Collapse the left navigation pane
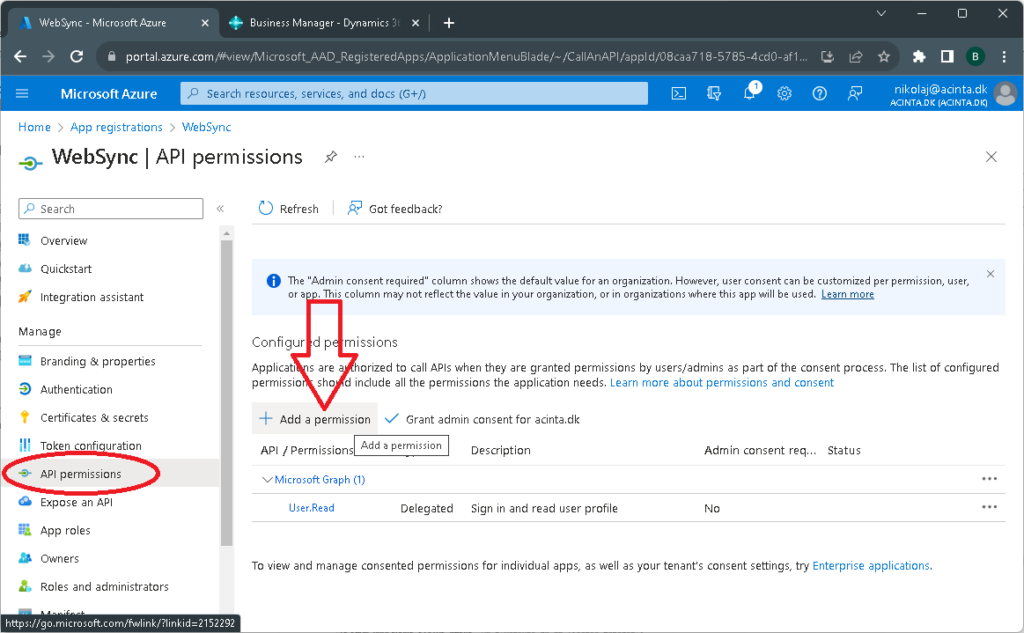This screenshot has height=633, width=1024. tap(220, 209)
